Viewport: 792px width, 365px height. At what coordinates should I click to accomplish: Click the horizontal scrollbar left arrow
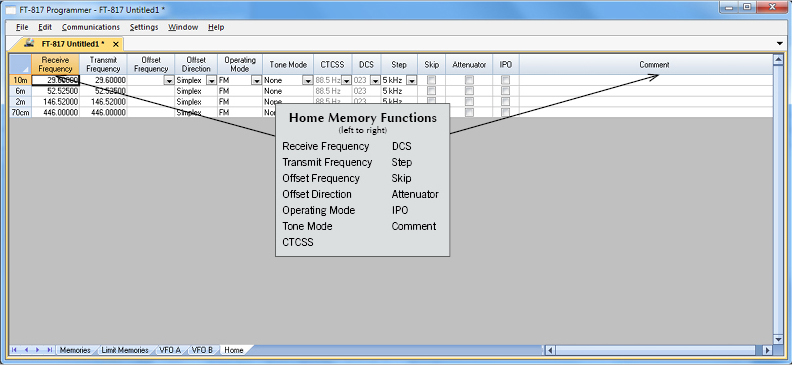pos(551,350)
